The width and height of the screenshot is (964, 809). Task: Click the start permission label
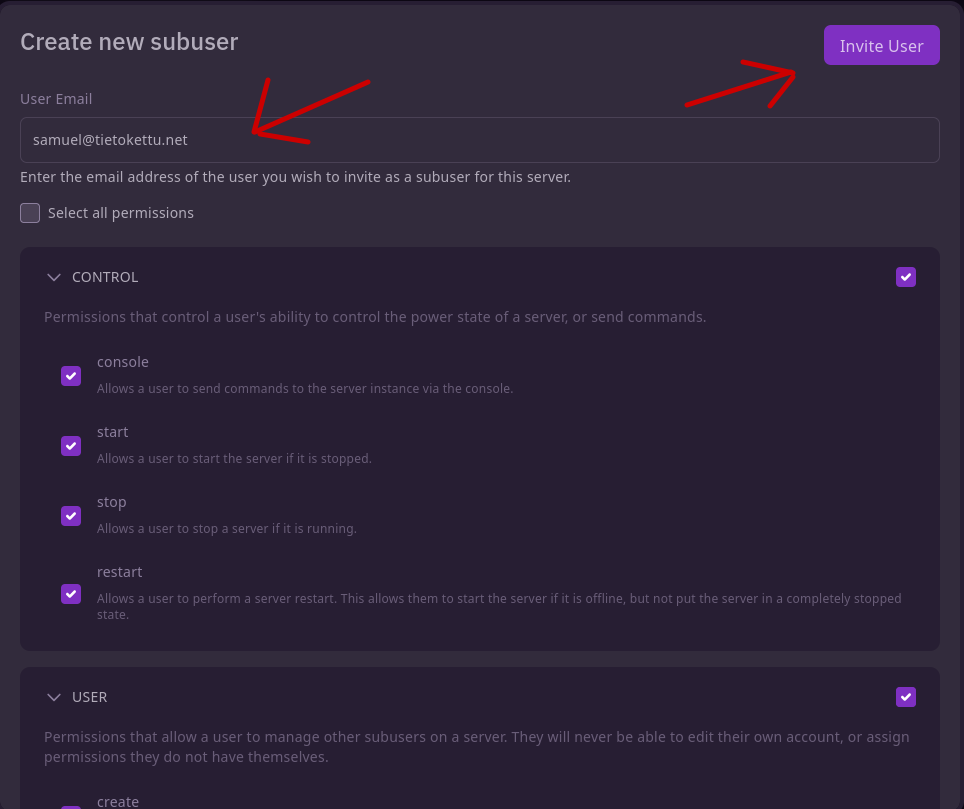(x=113, y=432)
